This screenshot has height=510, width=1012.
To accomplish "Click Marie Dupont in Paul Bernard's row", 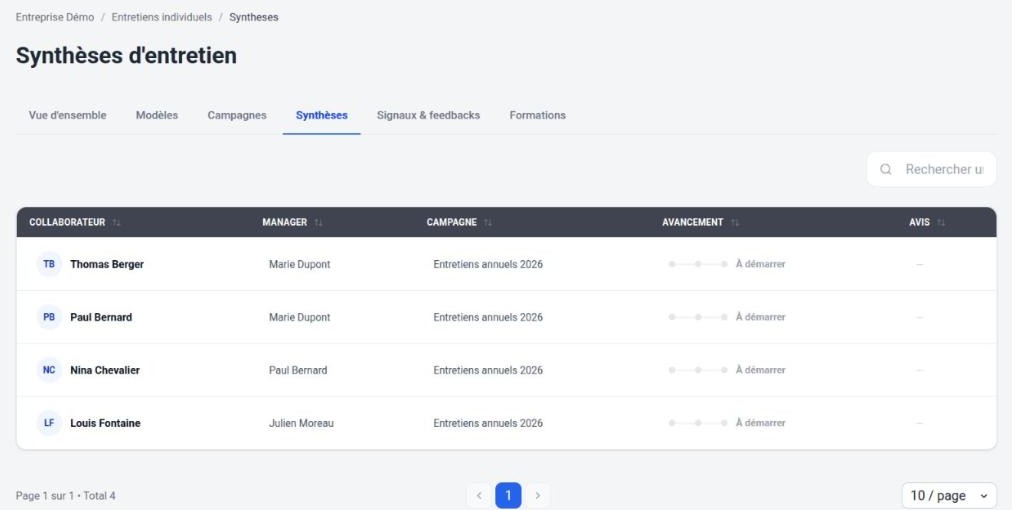I will [299, 317].
